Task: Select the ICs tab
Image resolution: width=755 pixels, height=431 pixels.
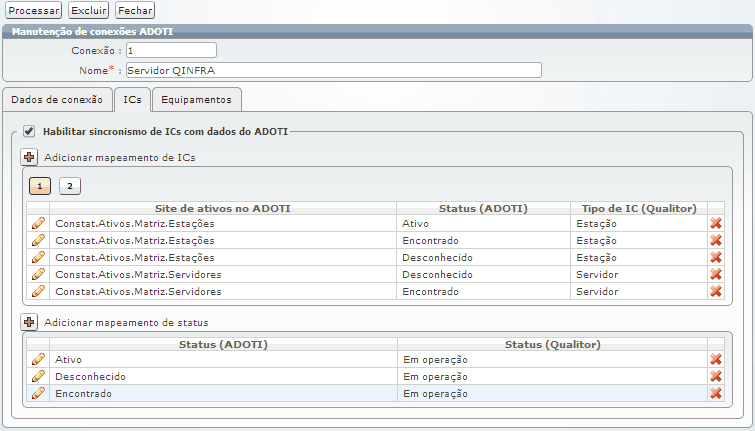Action: pyautogui.click(x=132, y=100)
